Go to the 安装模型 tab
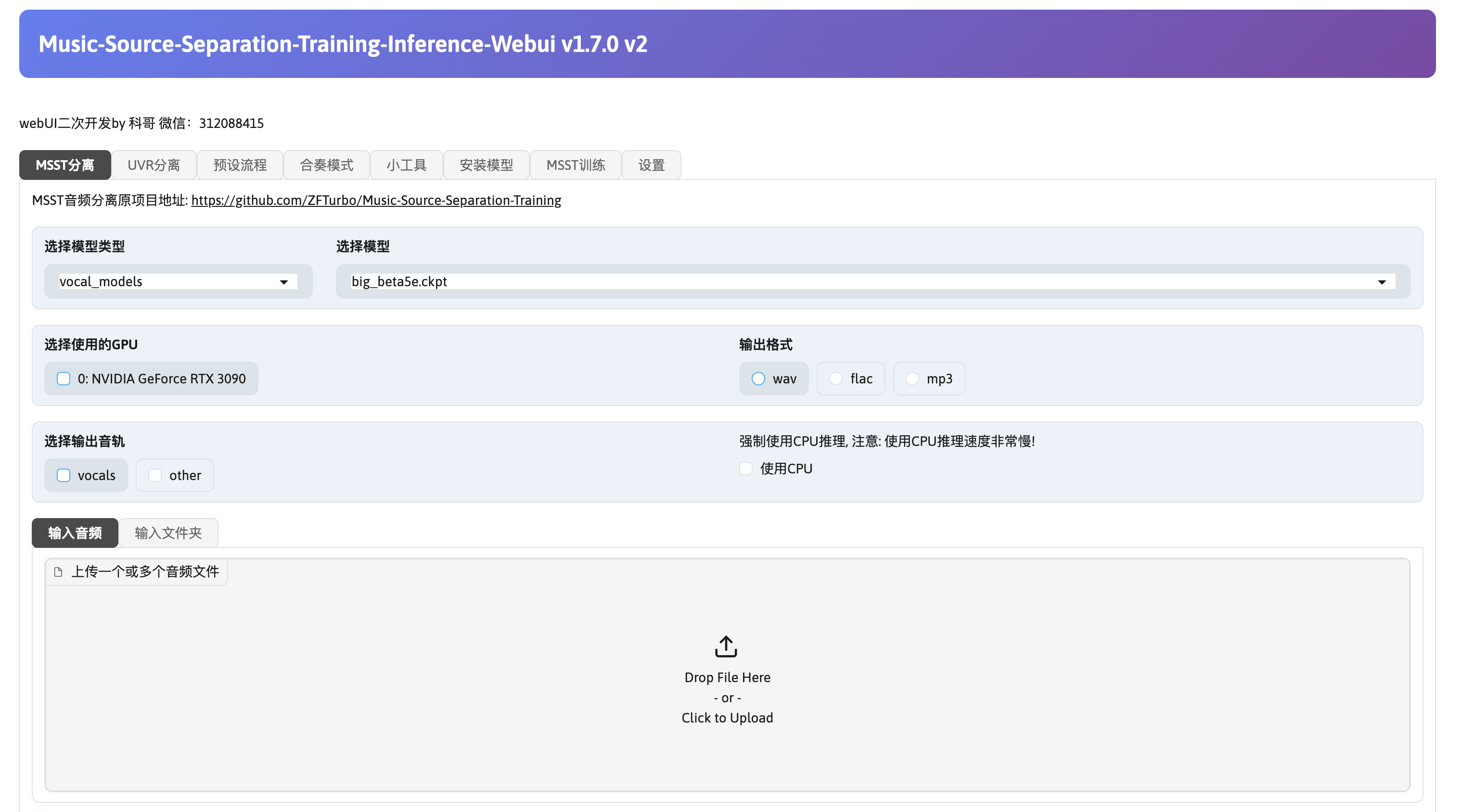This screenshot has height=812, width=1461. coord(486,165)
